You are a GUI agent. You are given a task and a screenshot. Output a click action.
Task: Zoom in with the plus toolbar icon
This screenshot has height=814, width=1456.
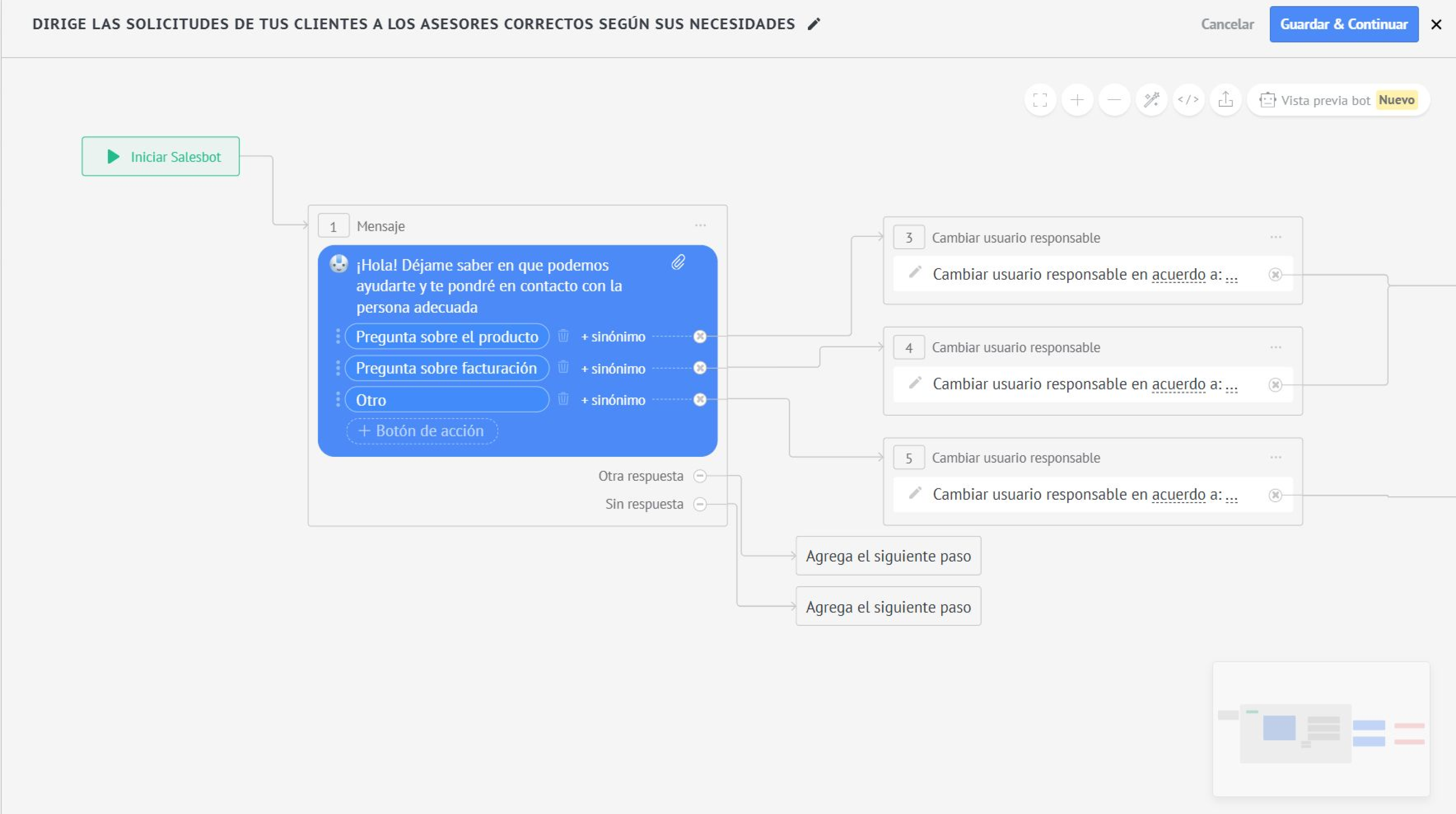(1077, 100)
